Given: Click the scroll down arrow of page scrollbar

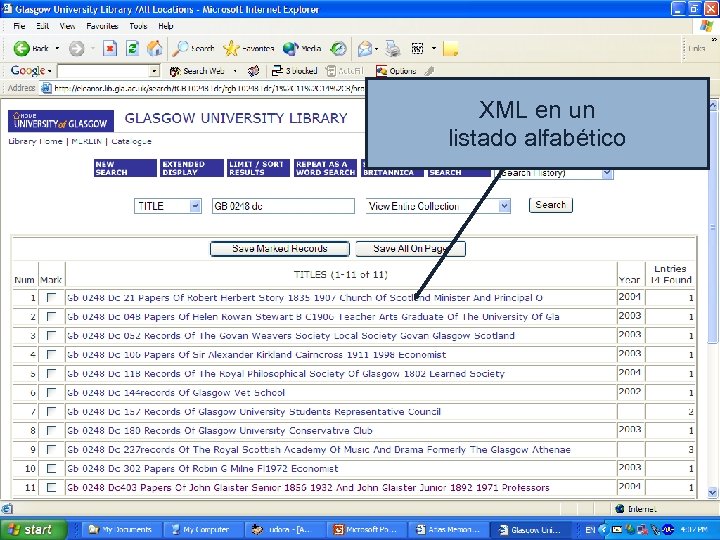Looking at the screenshot, I should [713, 492].
